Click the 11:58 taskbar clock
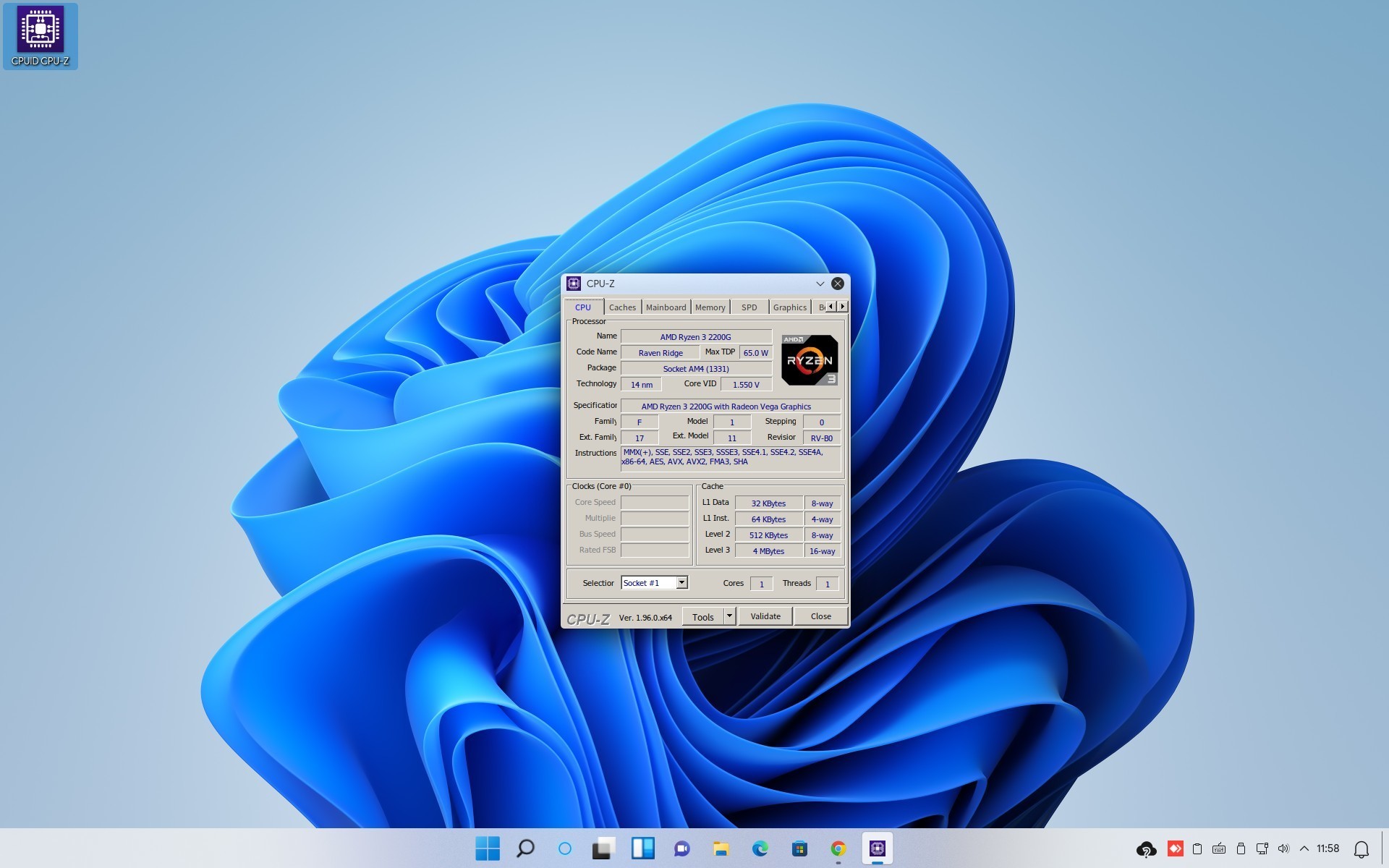Image resolution: width=1389 pixels, height=868 pixels. [1328, 848]
